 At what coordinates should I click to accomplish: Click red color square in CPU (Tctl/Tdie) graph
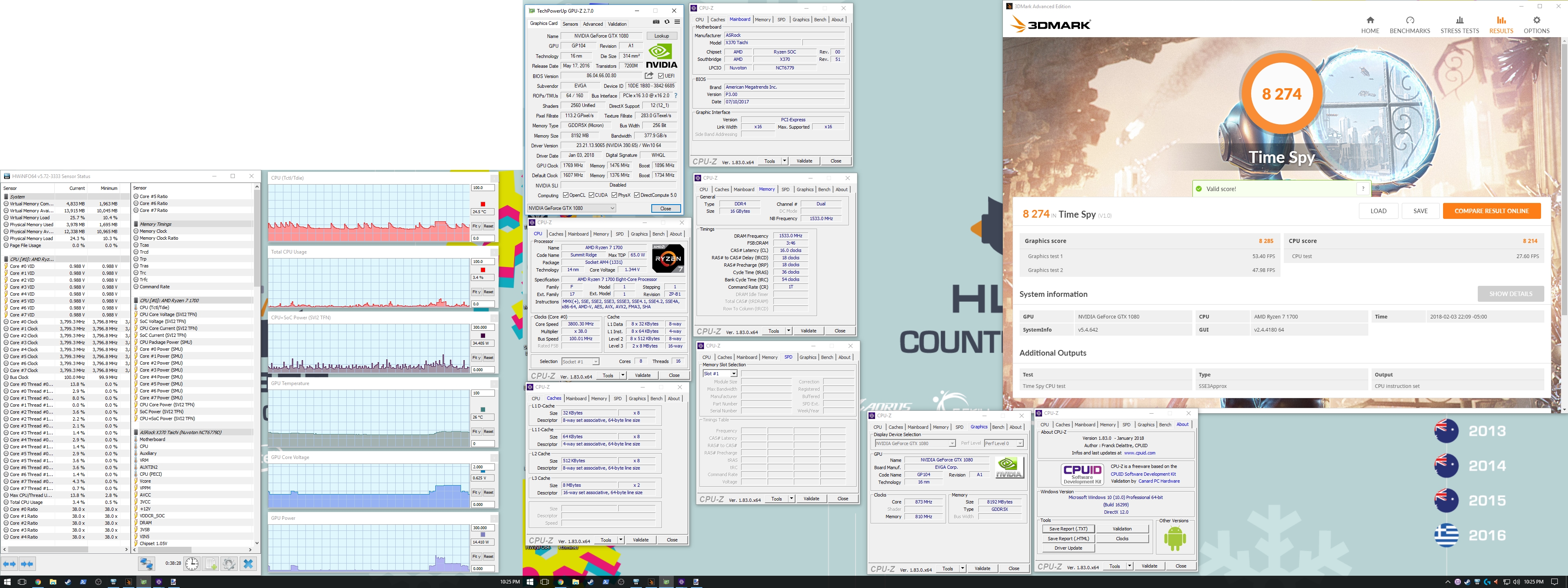click(483, 204)
